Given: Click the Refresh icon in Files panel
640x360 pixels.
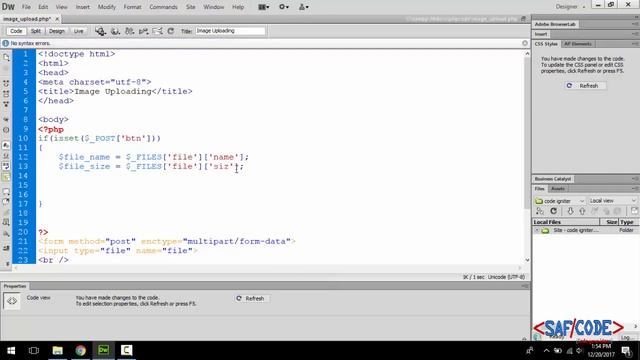Looking at the screenshot, I should (553, 211).
